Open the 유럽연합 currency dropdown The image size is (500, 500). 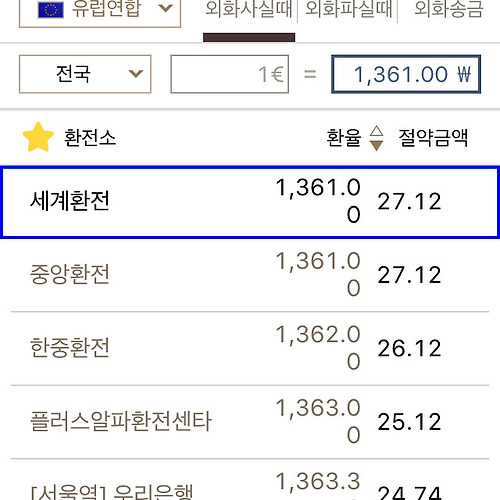coord(100,12)
